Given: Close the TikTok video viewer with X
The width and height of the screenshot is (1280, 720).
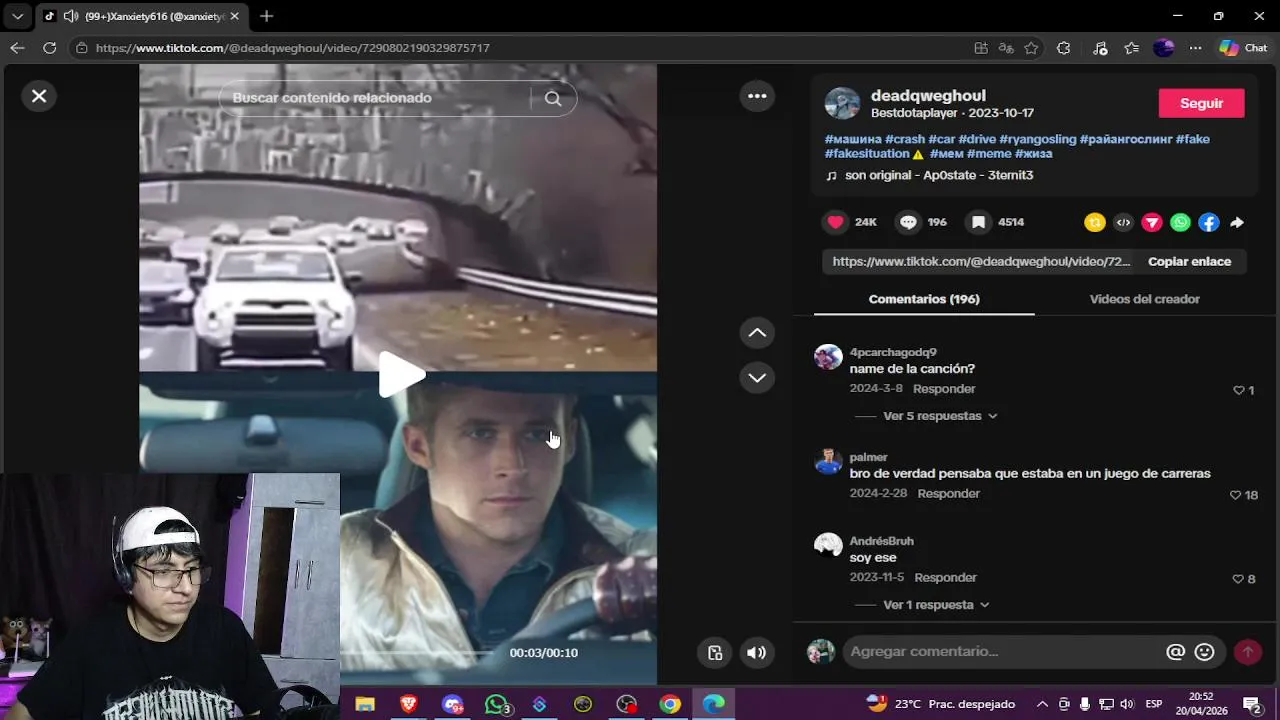Looking at the screenshot, I should (x=39, y=96).
